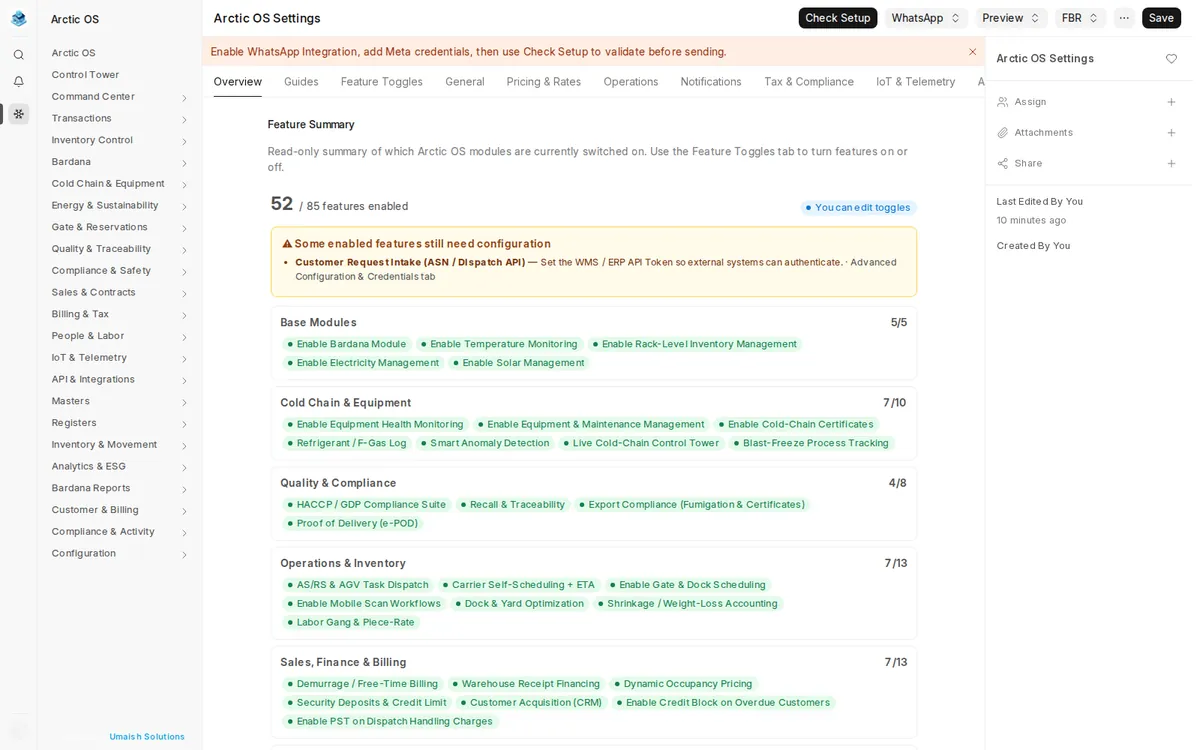Viewport: 1200px width, 750px height.
Task: Expand Compliance & Safety group
Action: [x=184, y=272]
